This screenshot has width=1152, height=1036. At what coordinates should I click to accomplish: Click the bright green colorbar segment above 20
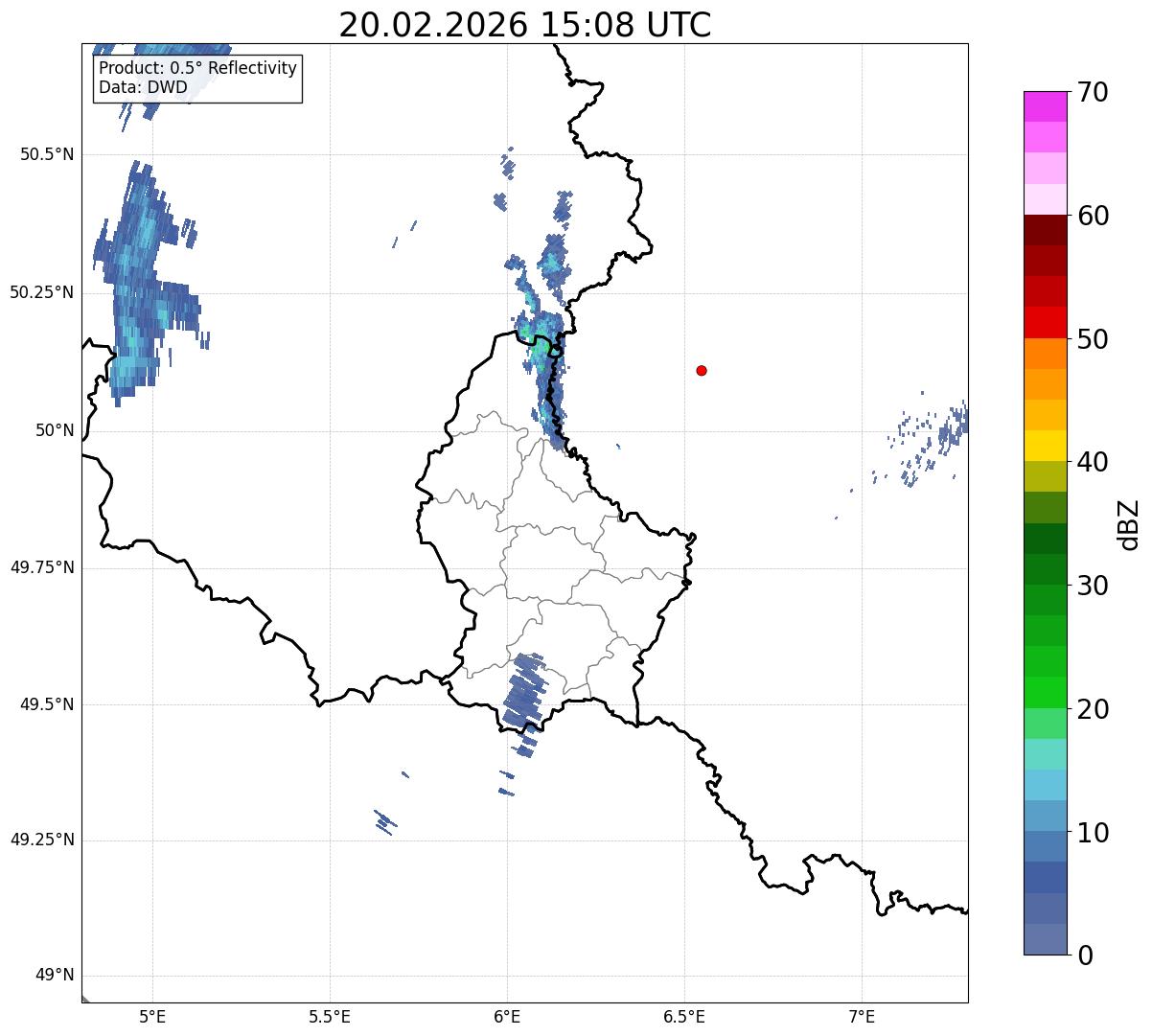pyautogui.click(x=1045, y=692)
